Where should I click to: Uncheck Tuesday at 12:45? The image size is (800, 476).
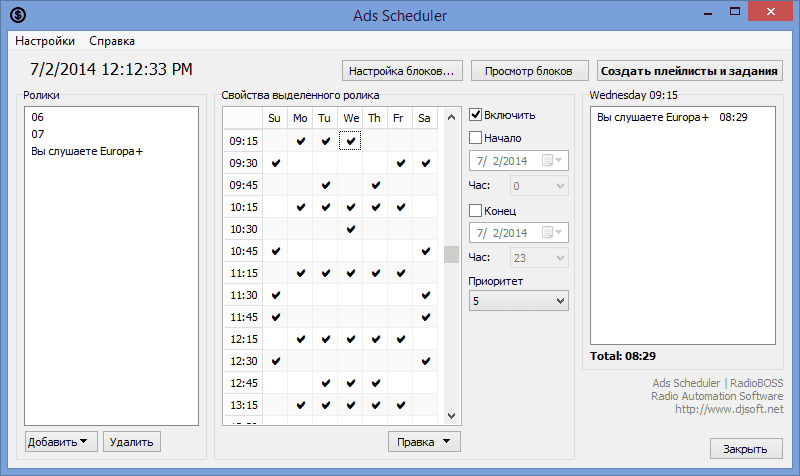point(326,383)
